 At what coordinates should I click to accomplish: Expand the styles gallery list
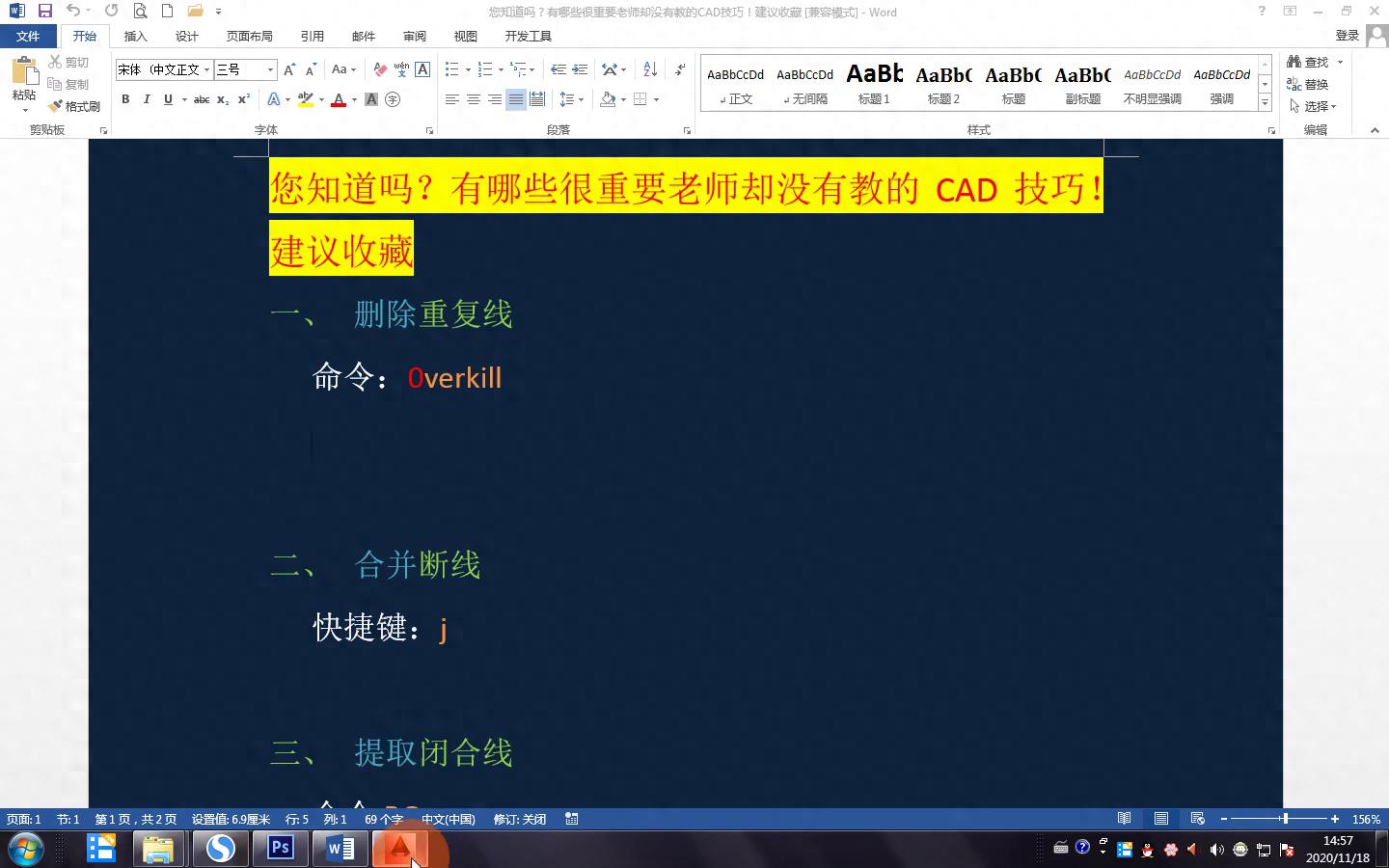1265,102
